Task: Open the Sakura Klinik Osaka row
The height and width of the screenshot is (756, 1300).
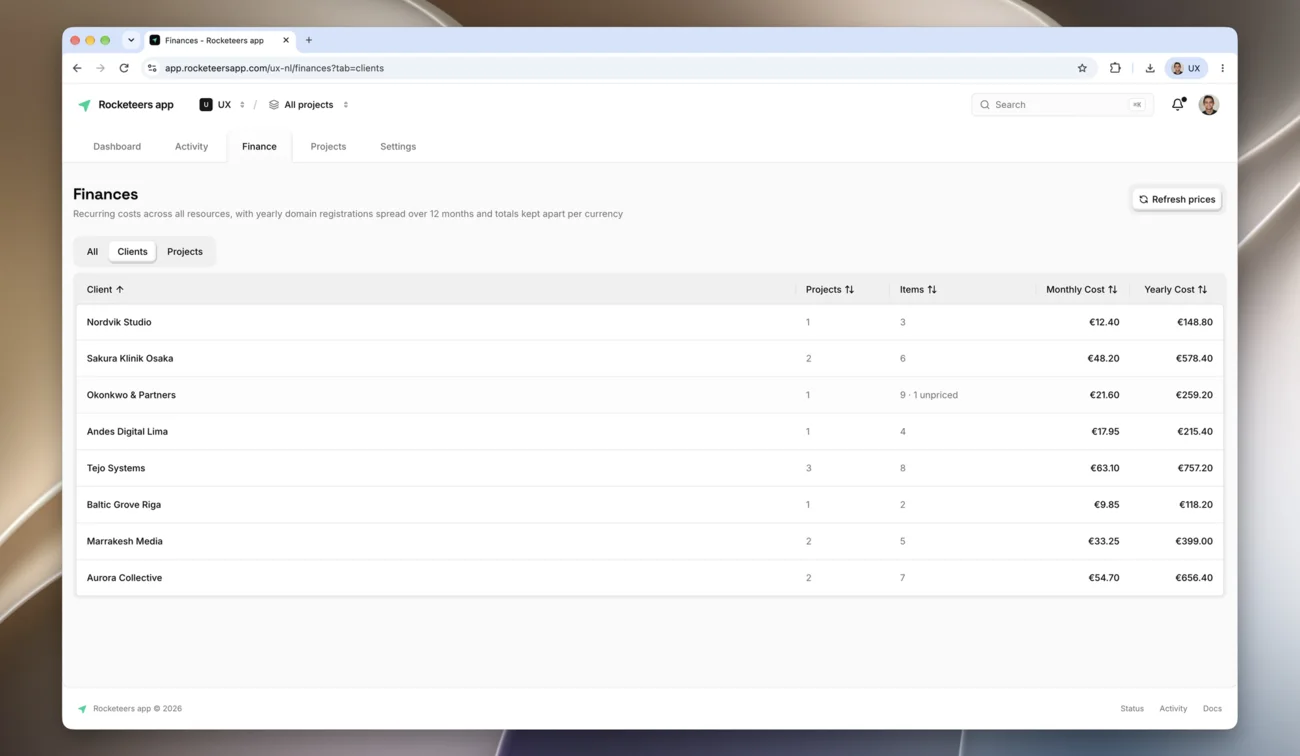Action: pos(649,358)
